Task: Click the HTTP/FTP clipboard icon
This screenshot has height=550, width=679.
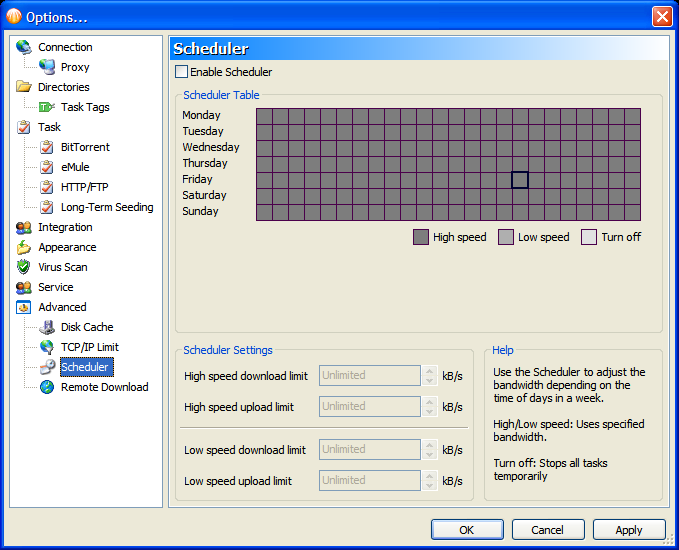Action: [x=47, y=187]
